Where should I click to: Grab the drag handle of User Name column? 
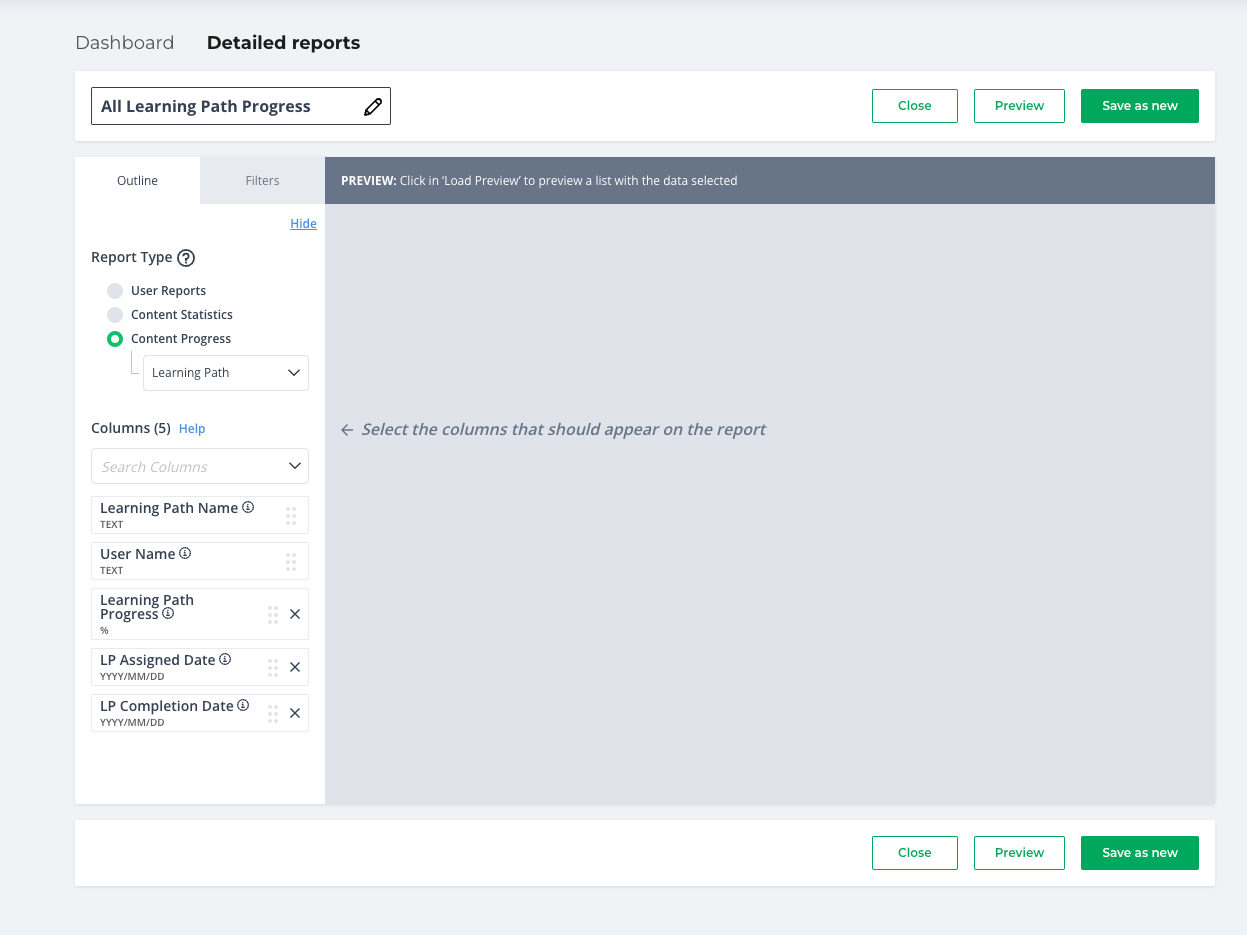click(x=291, y=561)
